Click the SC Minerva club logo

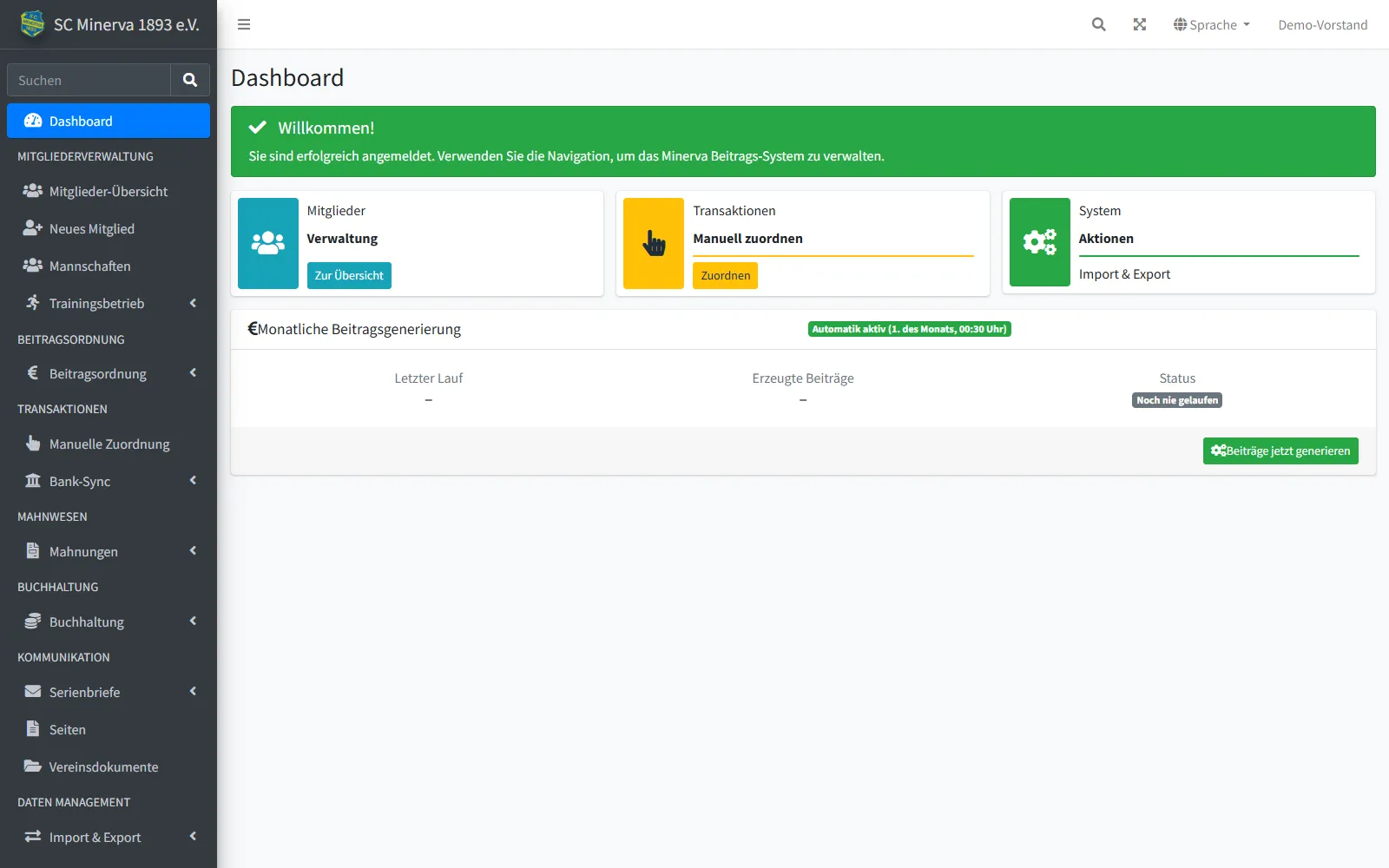point(32,24)
